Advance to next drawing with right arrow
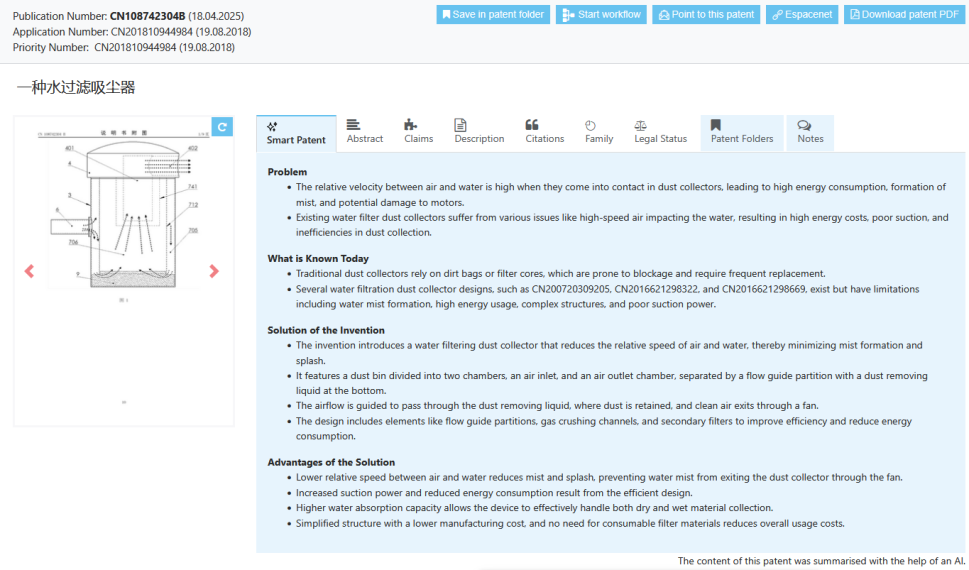This screenshot has height=570, width=969. click(213, 271)
